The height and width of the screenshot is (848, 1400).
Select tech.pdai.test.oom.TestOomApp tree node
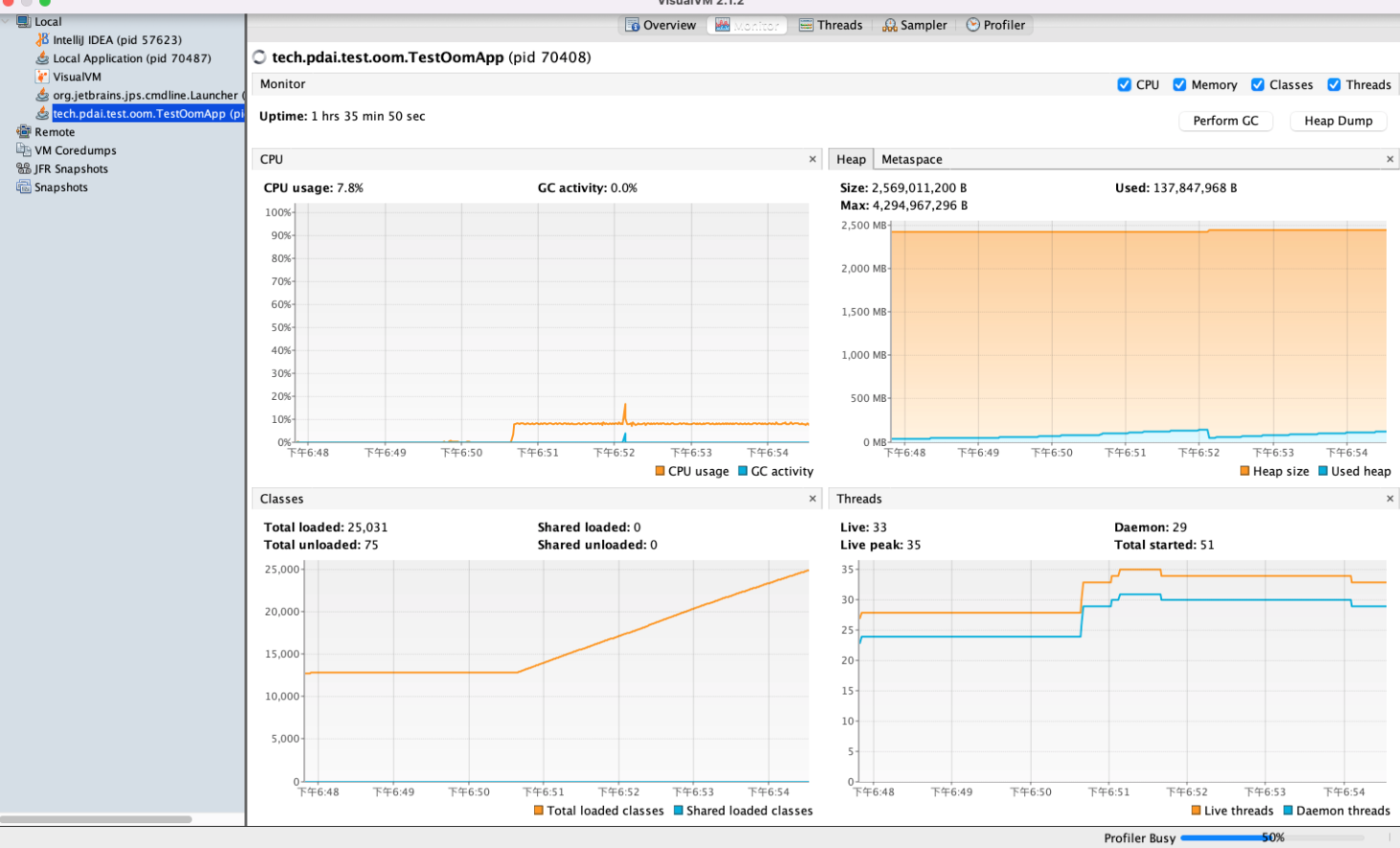pos(149,113)
